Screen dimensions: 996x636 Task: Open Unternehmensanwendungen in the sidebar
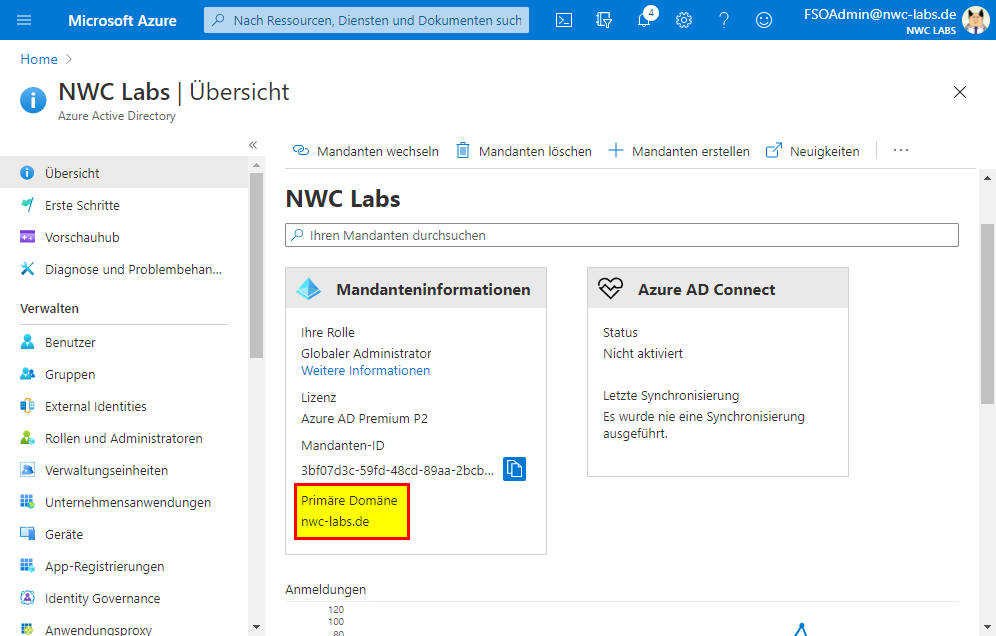127,502
